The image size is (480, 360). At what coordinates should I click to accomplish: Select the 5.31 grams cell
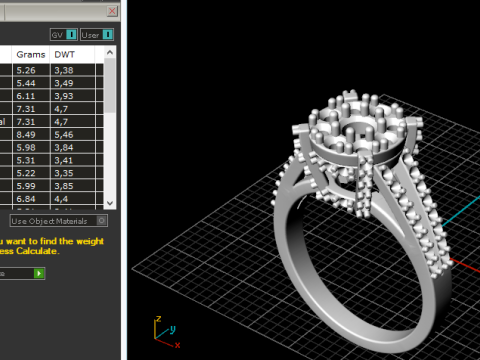31,160
